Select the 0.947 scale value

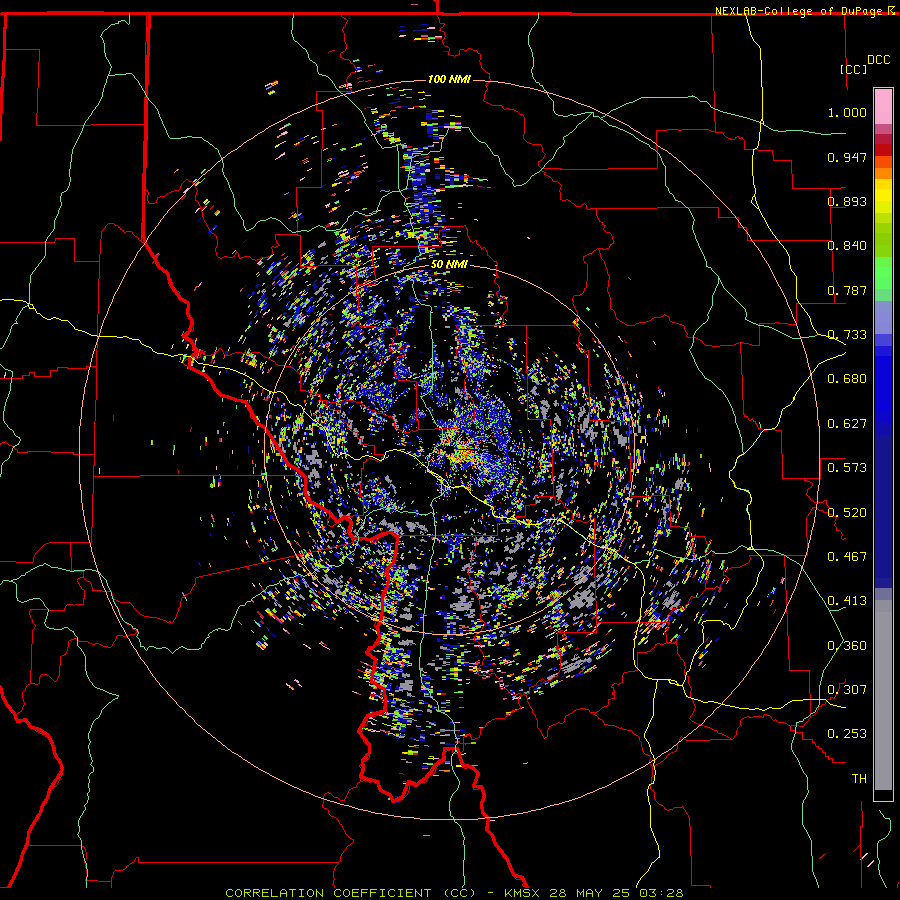(x=847, y=157)
